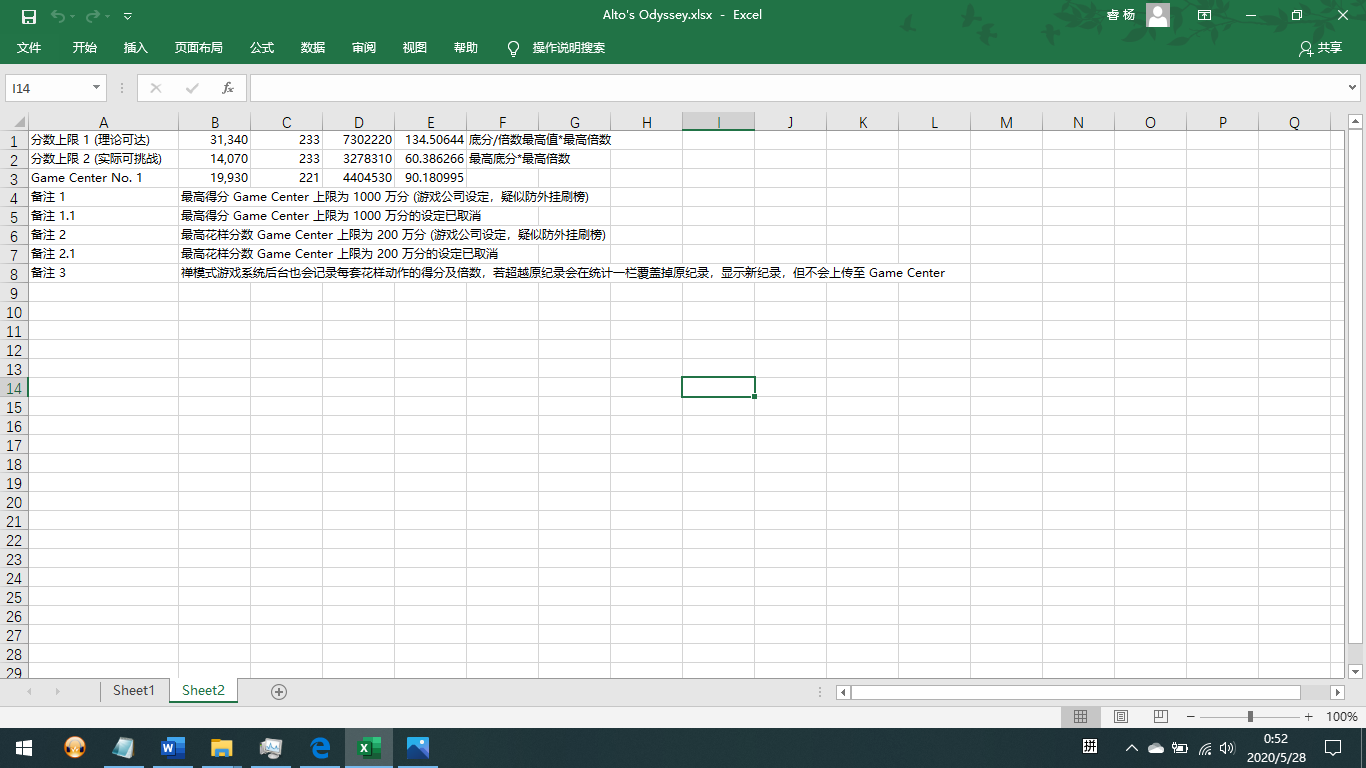Open the Customize Quick Access Toolbar dropdown
1366x768 pixels.
[x=127, y=16]
